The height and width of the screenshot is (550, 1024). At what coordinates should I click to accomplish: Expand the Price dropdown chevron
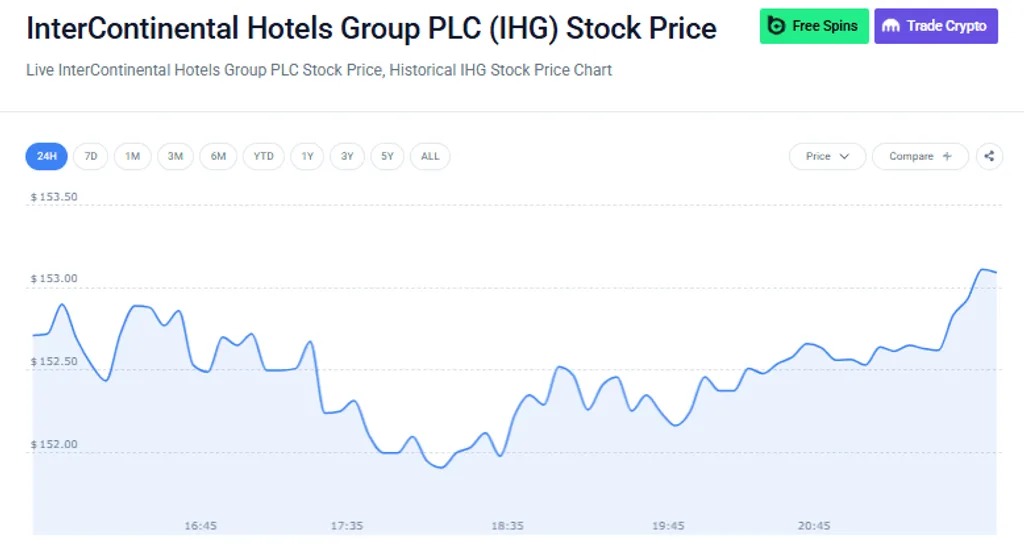(844, 156)
